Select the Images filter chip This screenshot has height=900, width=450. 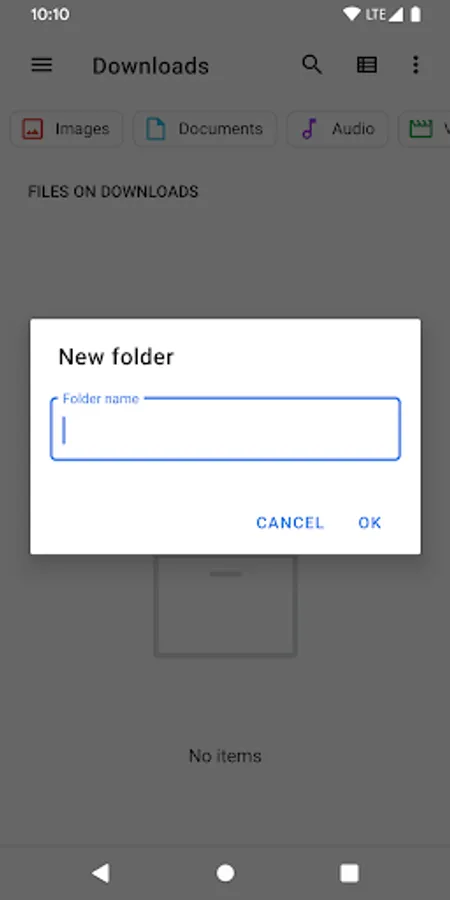pos(67,129)
